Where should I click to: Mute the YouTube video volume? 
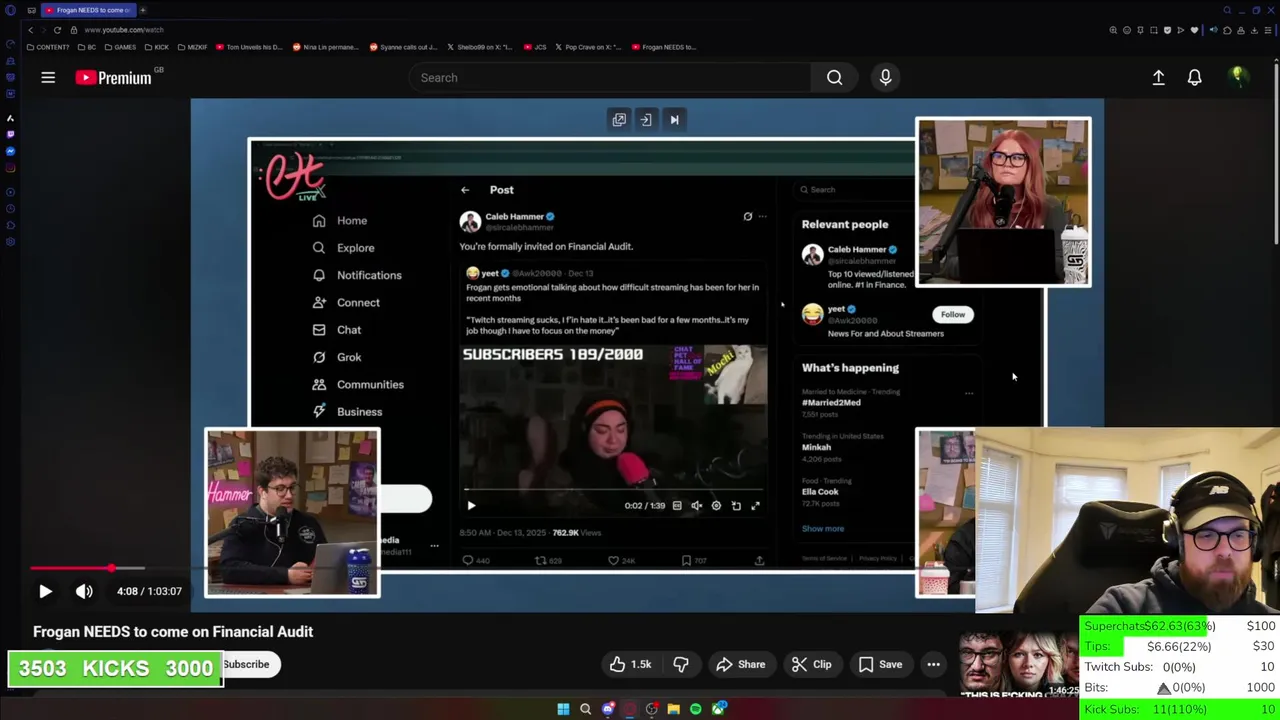pyautogui.click(x=84, y=591)
